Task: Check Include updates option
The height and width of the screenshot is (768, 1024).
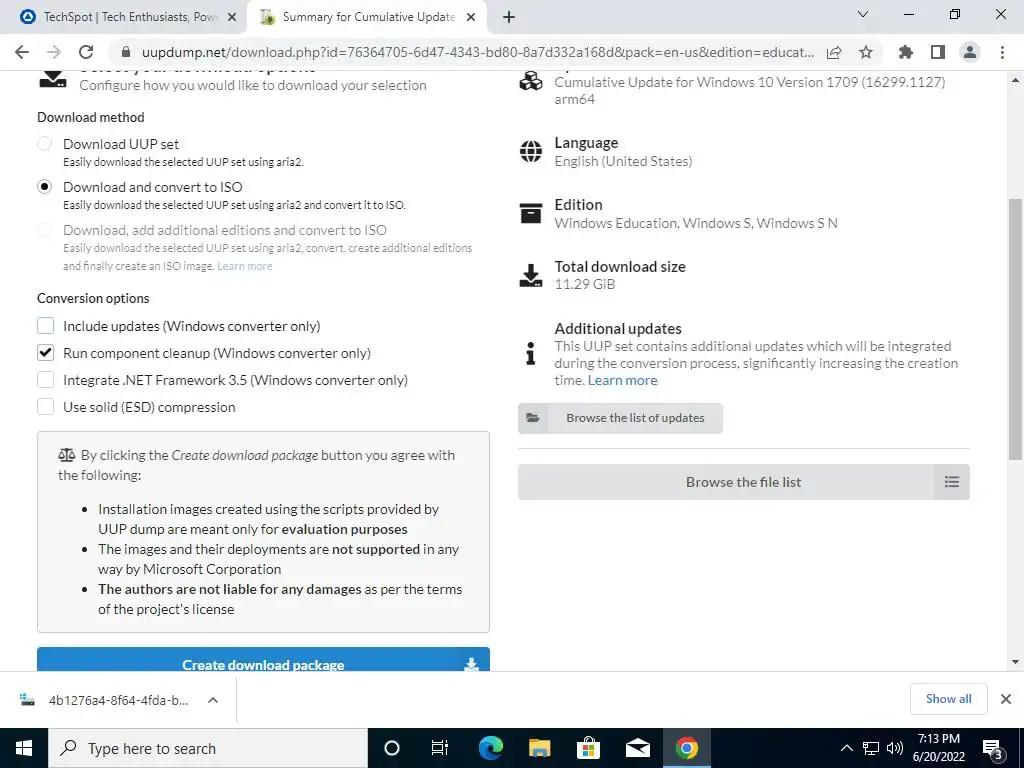Action: [45, 326]
